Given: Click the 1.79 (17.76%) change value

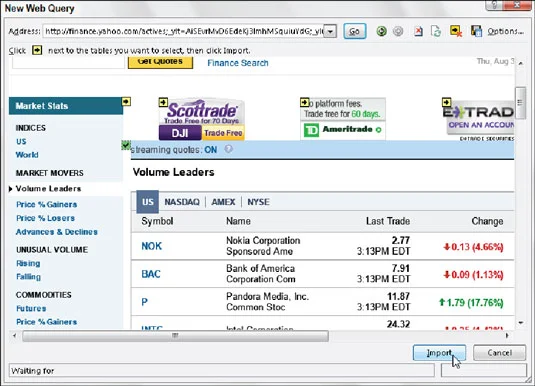Looking at the screenshot, I should coord(471,303).
